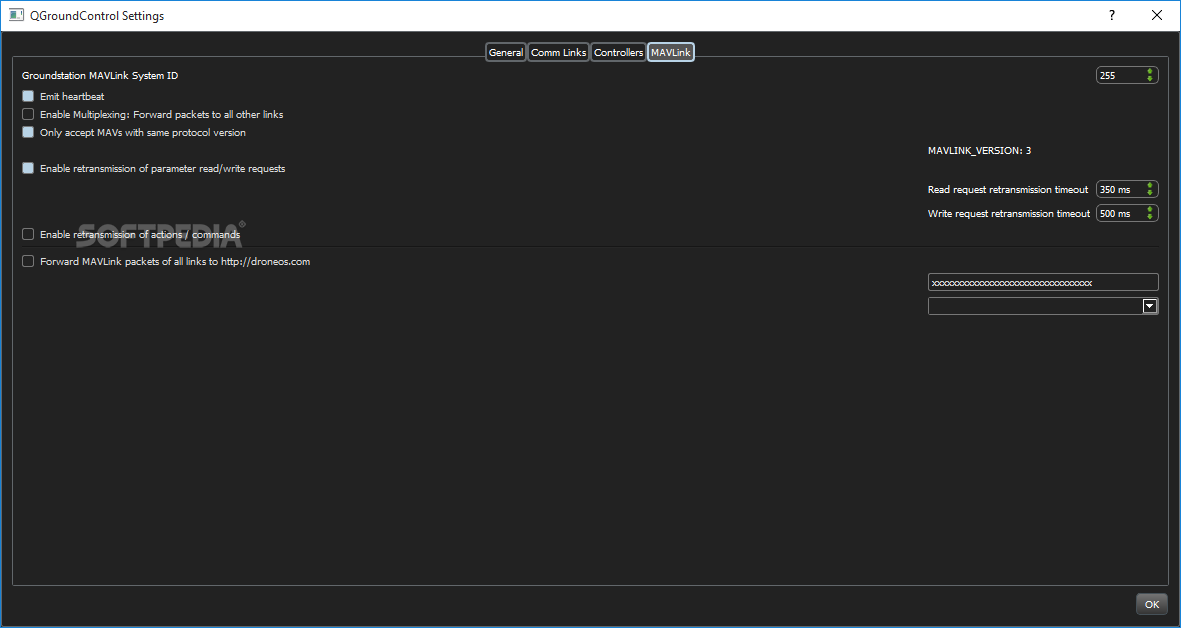The image size is (1181, 628).
Task: Toggle retransmission of parameter read/write requests
Action: pyautogui.click(x=28, y=169)
